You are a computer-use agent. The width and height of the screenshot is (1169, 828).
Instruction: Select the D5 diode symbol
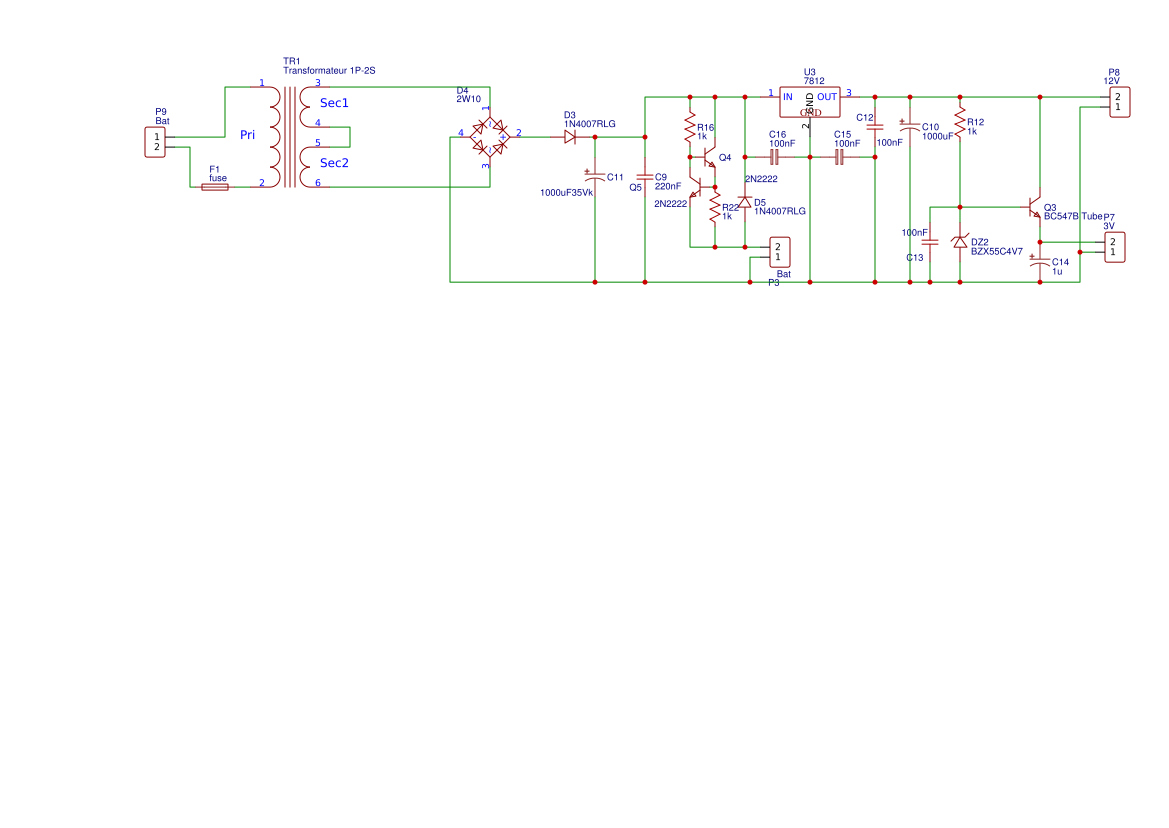[745, 203]
